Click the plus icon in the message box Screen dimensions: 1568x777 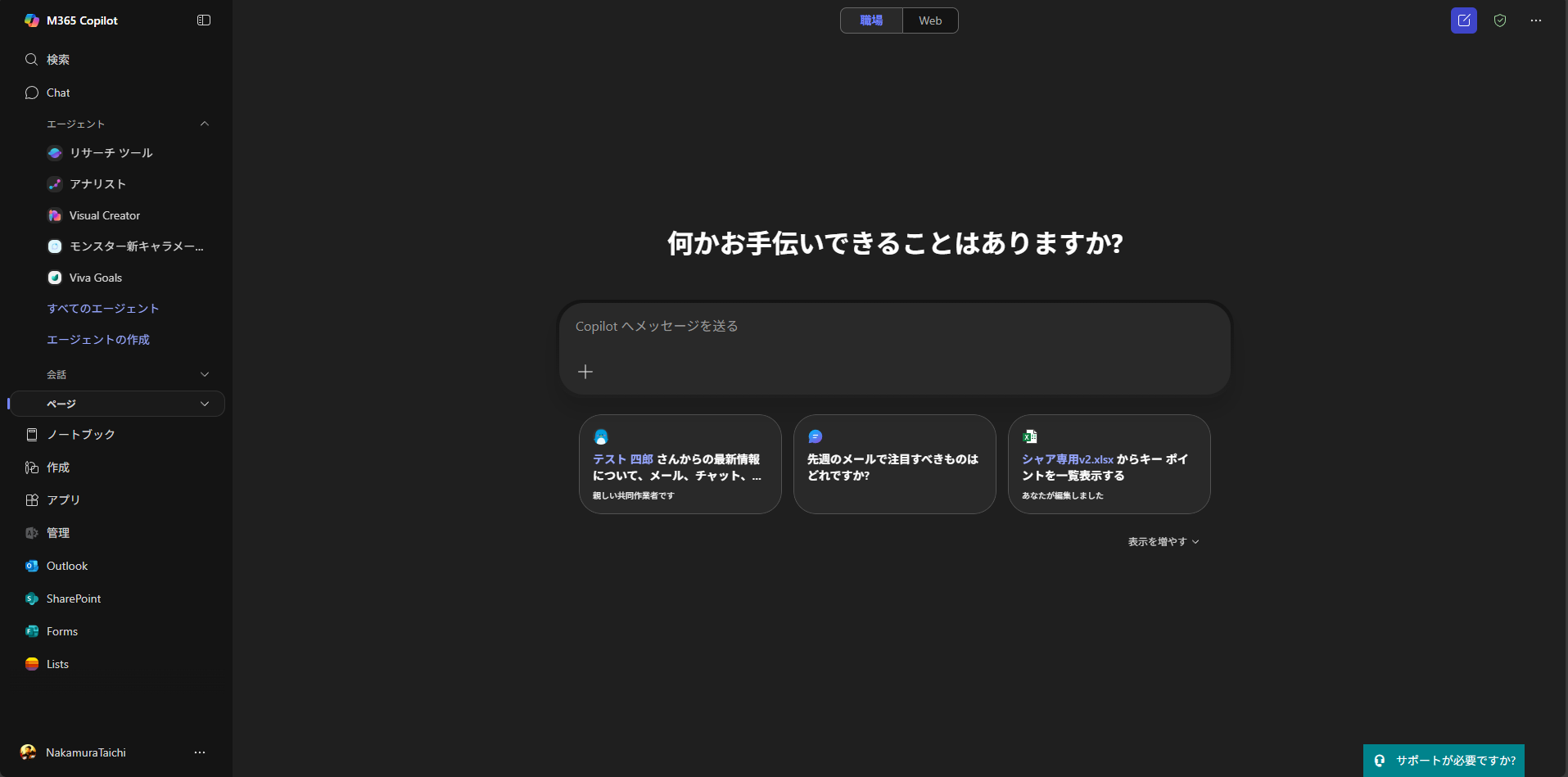pyautogui.click(x=585, y=372)
